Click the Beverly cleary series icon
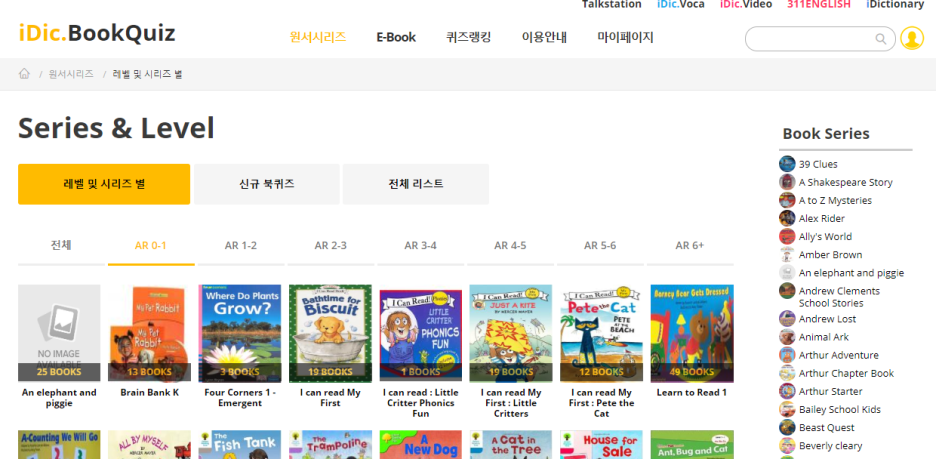The image size is (936, 459). click(x=787, y=445)
